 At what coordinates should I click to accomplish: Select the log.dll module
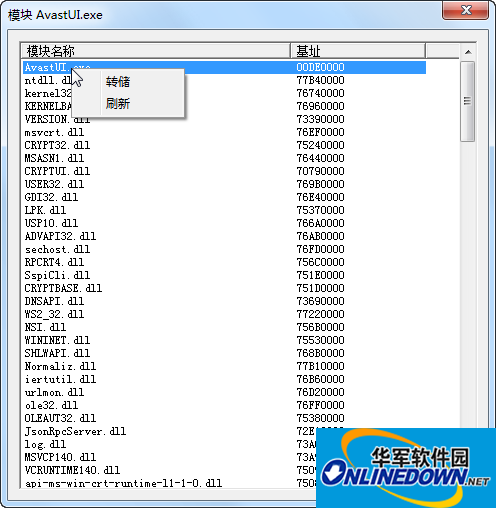[45, 444]
